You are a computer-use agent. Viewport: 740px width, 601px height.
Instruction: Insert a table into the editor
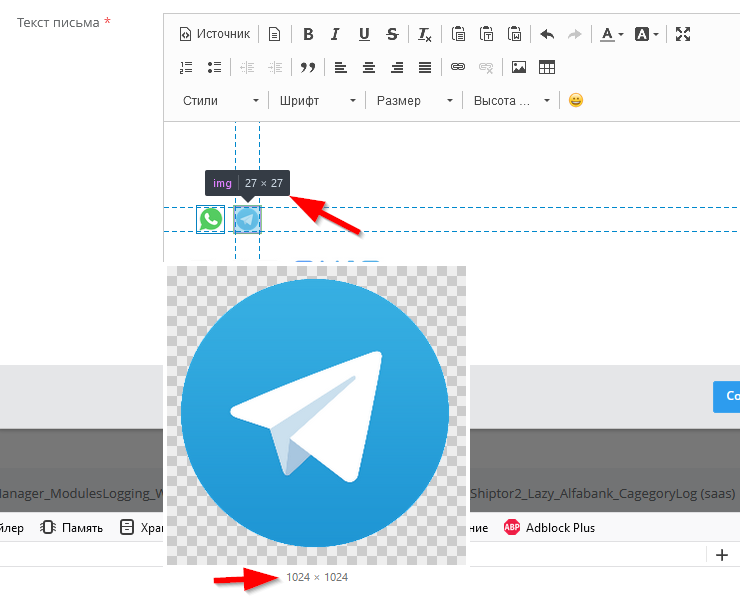coord(547,67)
